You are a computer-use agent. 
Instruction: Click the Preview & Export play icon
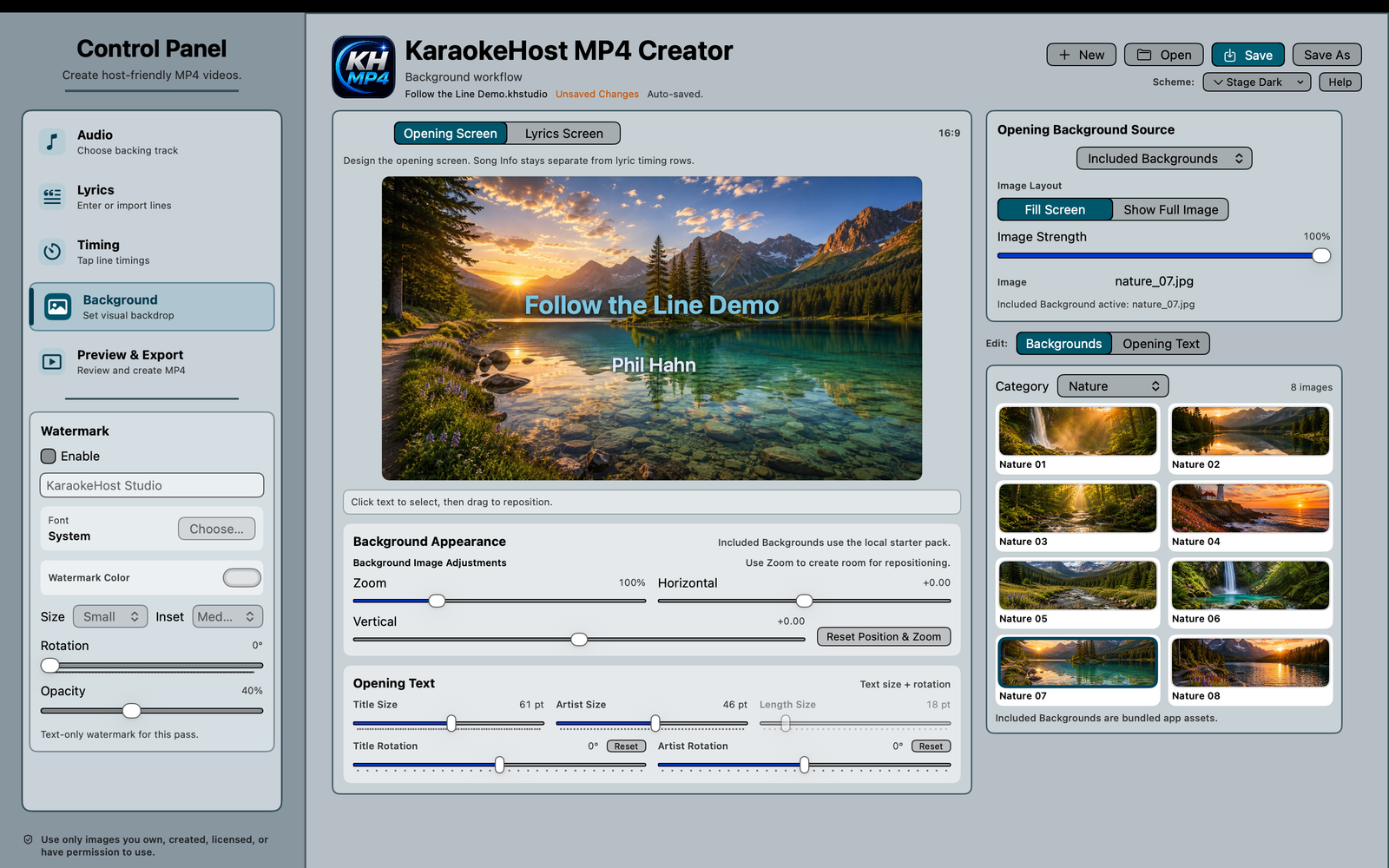click(52, 362)
